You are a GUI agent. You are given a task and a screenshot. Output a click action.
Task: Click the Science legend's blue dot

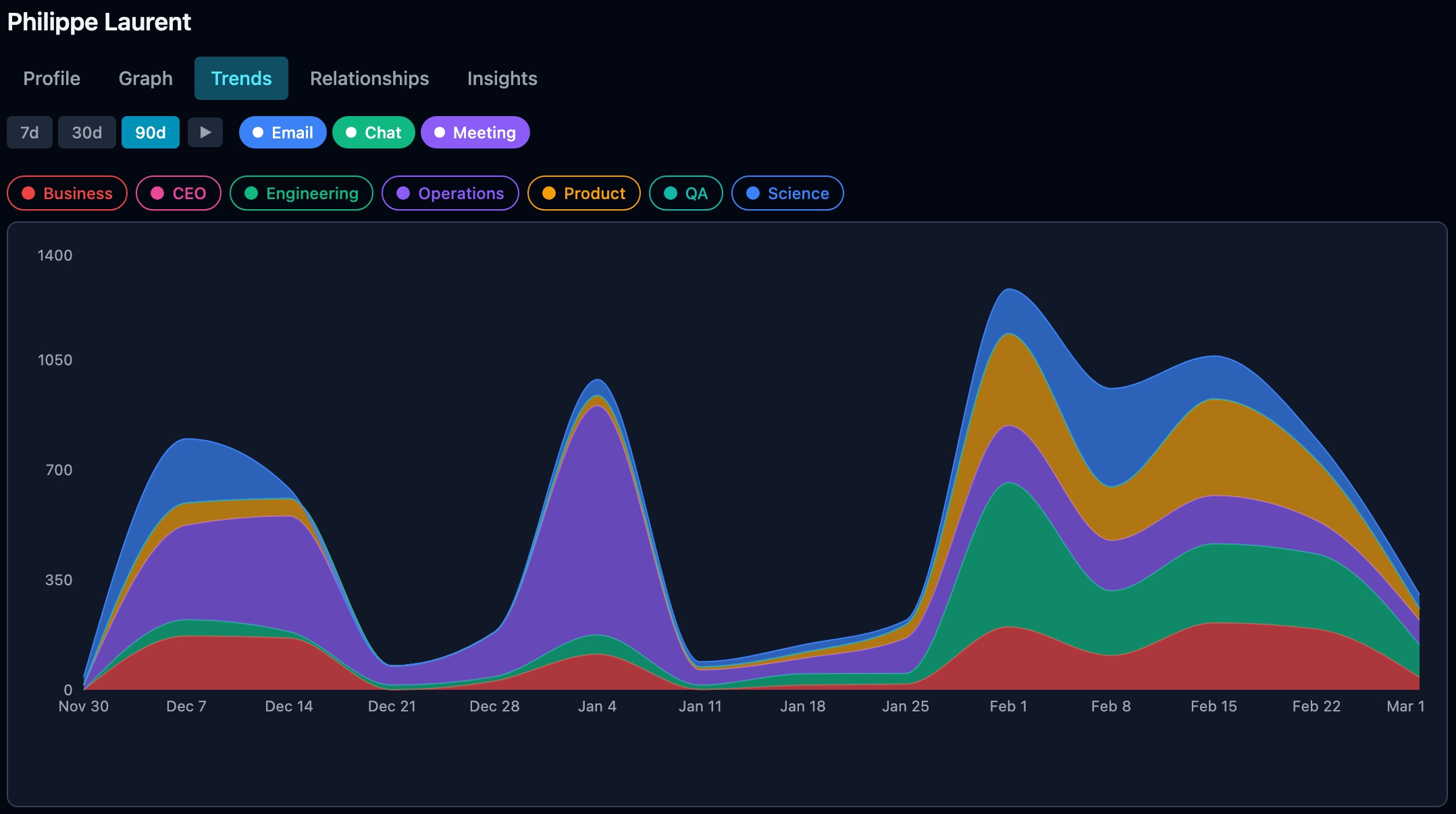tap(752, 193)
